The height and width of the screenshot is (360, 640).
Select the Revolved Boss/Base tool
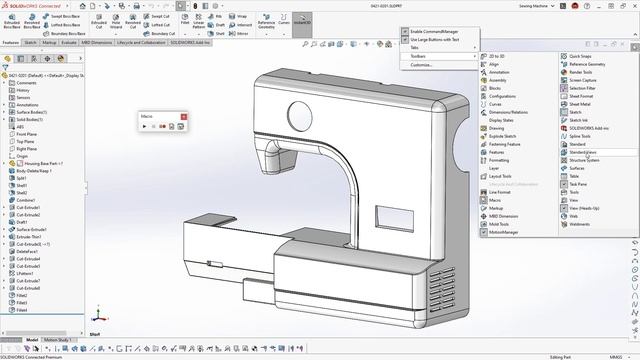[32, 21]
